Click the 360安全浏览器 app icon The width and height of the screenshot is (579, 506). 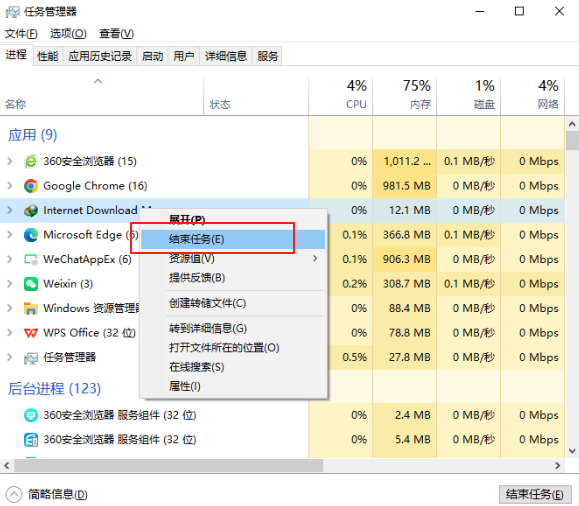coord(31,161)
